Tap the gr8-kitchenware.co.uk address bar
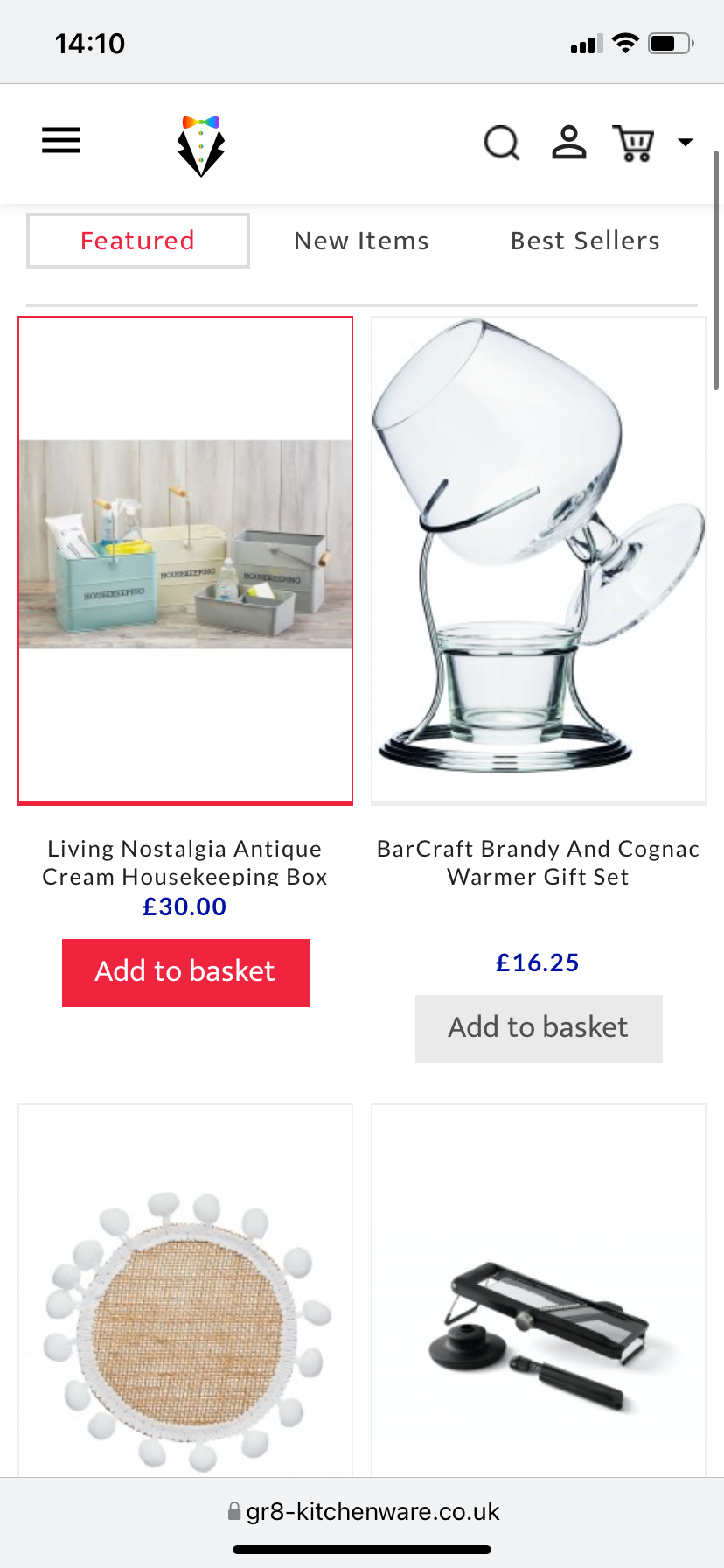724x1568 pixels. pyautogui.click(x=362, y=1511)
